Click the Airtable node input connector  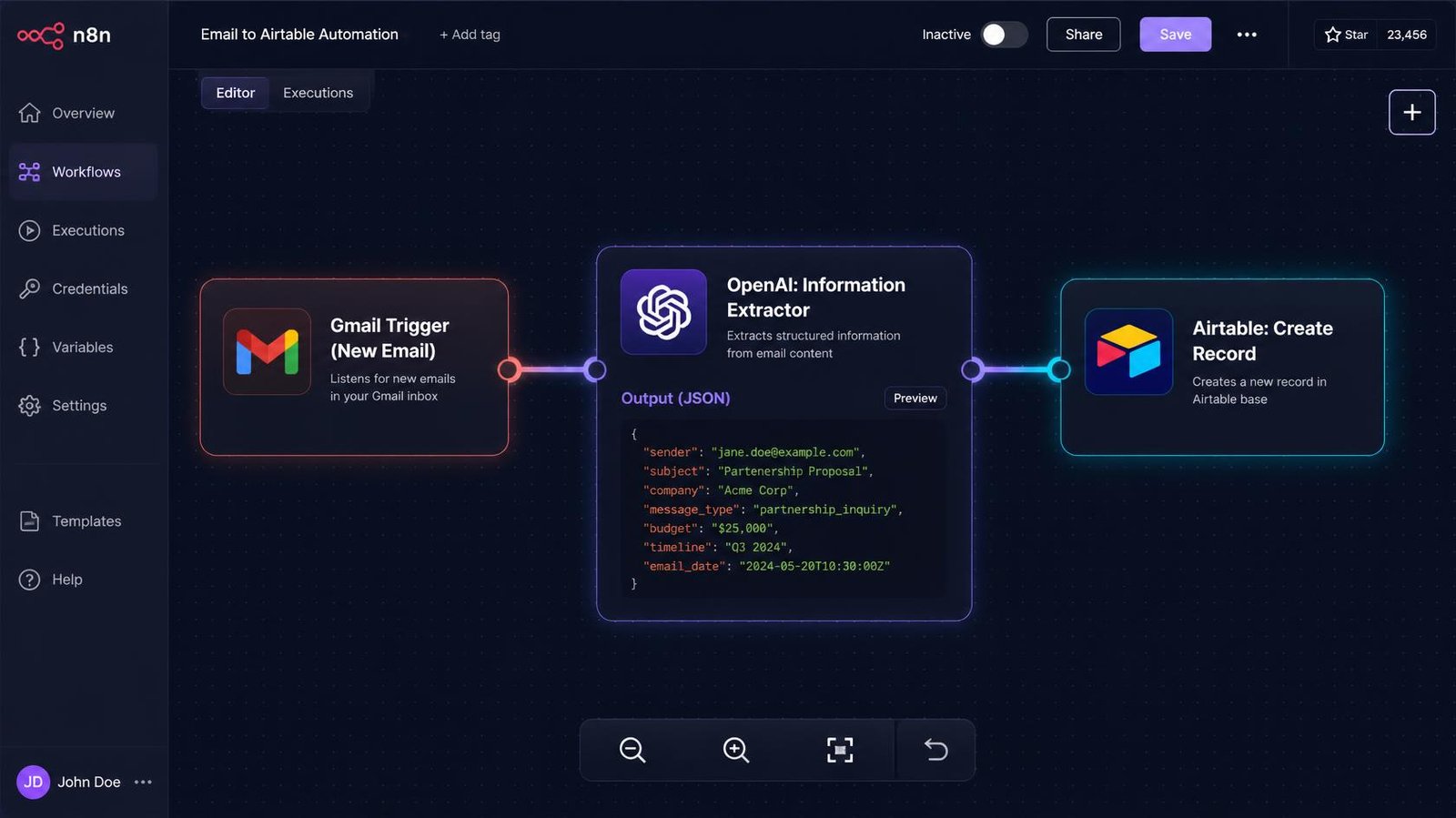click(x=1059, y=369)
